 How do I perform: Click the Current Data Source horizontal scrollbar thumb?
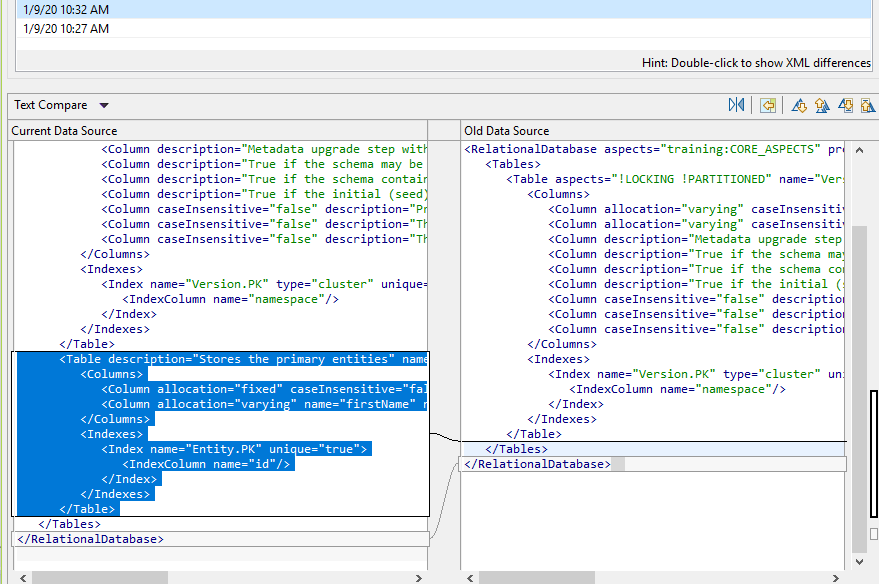tap(100, 577)
